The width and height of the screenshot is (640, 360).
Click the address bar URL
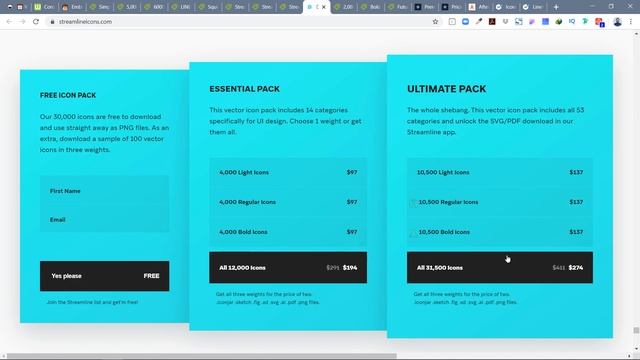click(85, 22)
